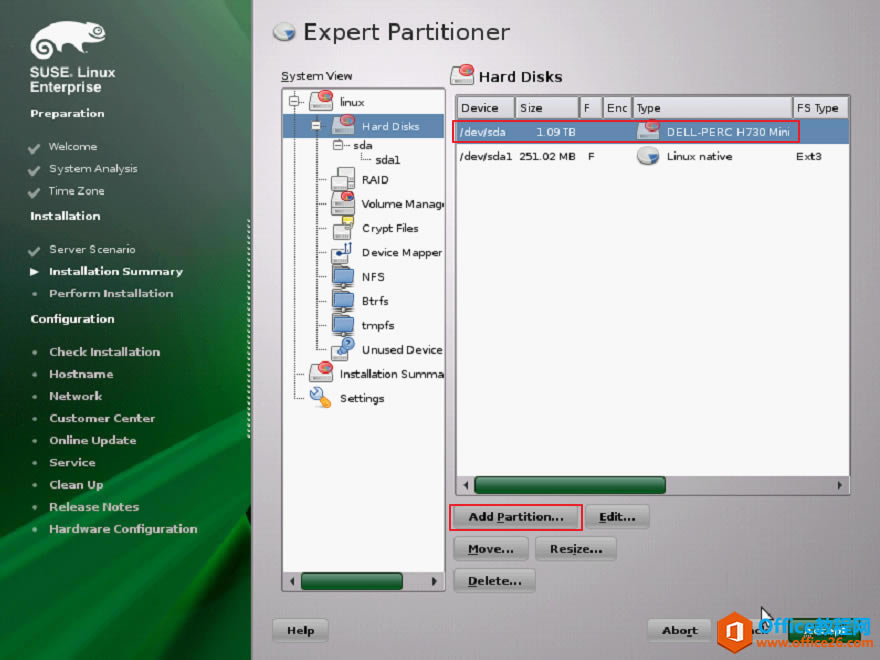The height and width of the screenshot is (660, 880).
Task: Click the Edit button
Action: 617,517
